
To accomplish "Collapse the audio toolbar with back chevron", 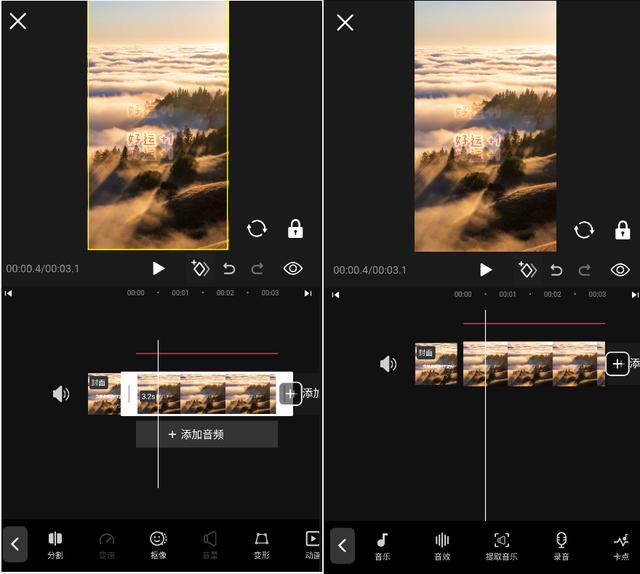I will coord(342,545).
